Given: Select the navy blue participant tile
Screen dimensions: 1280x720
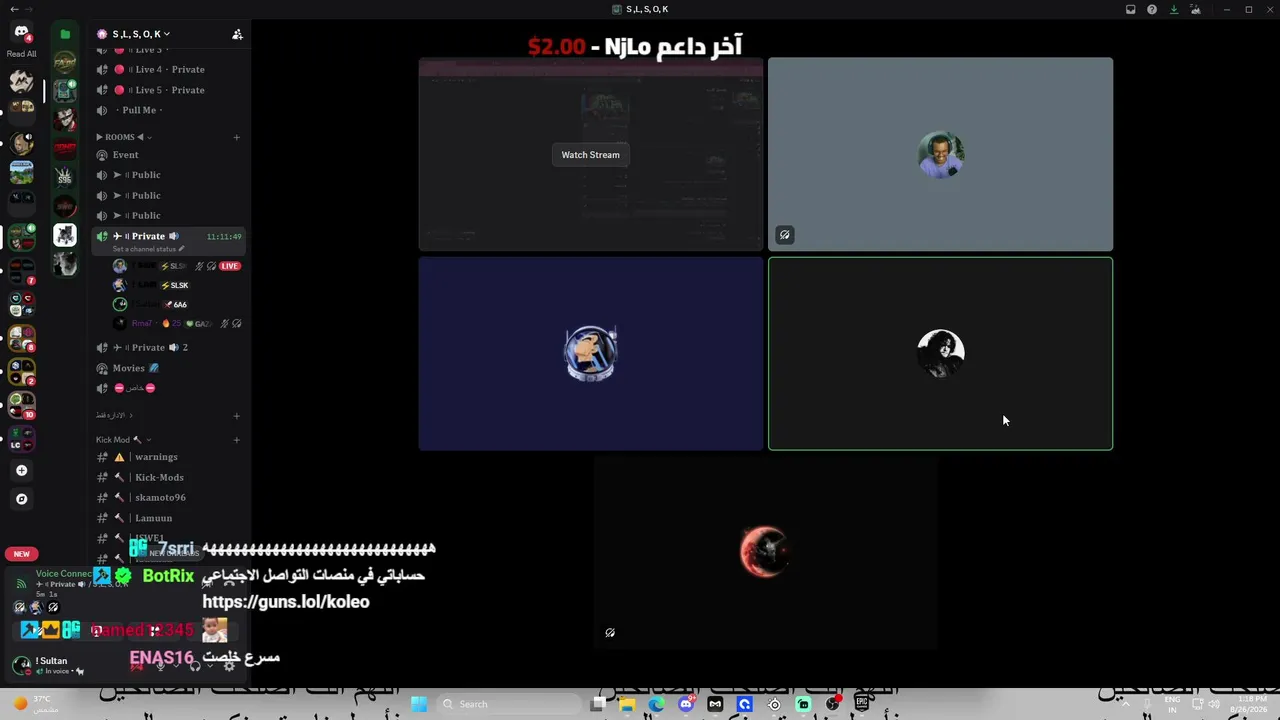Looking at the screenshot, I should 590,354.
